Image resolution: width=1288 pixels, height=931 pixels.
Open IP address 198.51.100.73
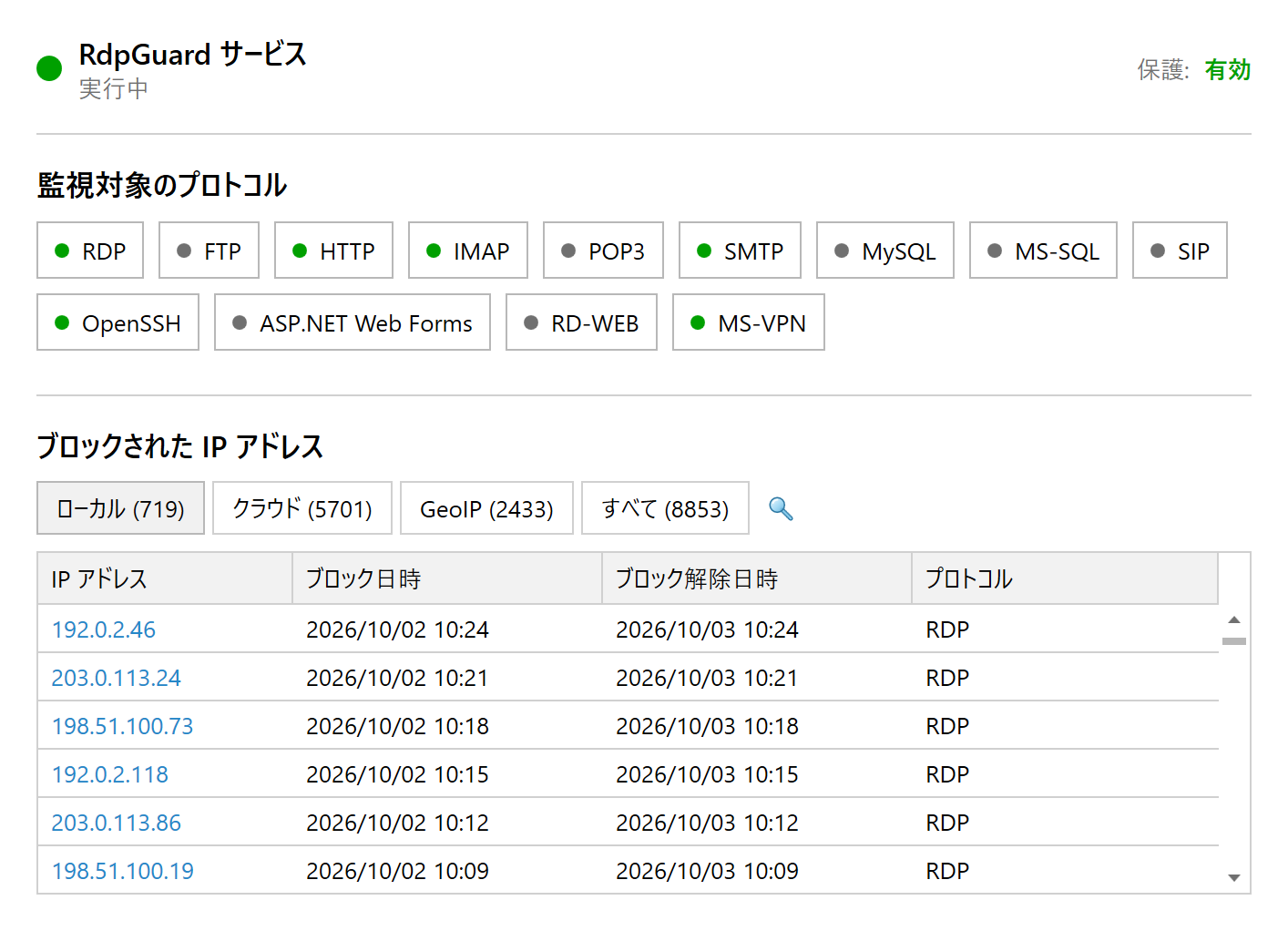(x=122, y=726)
